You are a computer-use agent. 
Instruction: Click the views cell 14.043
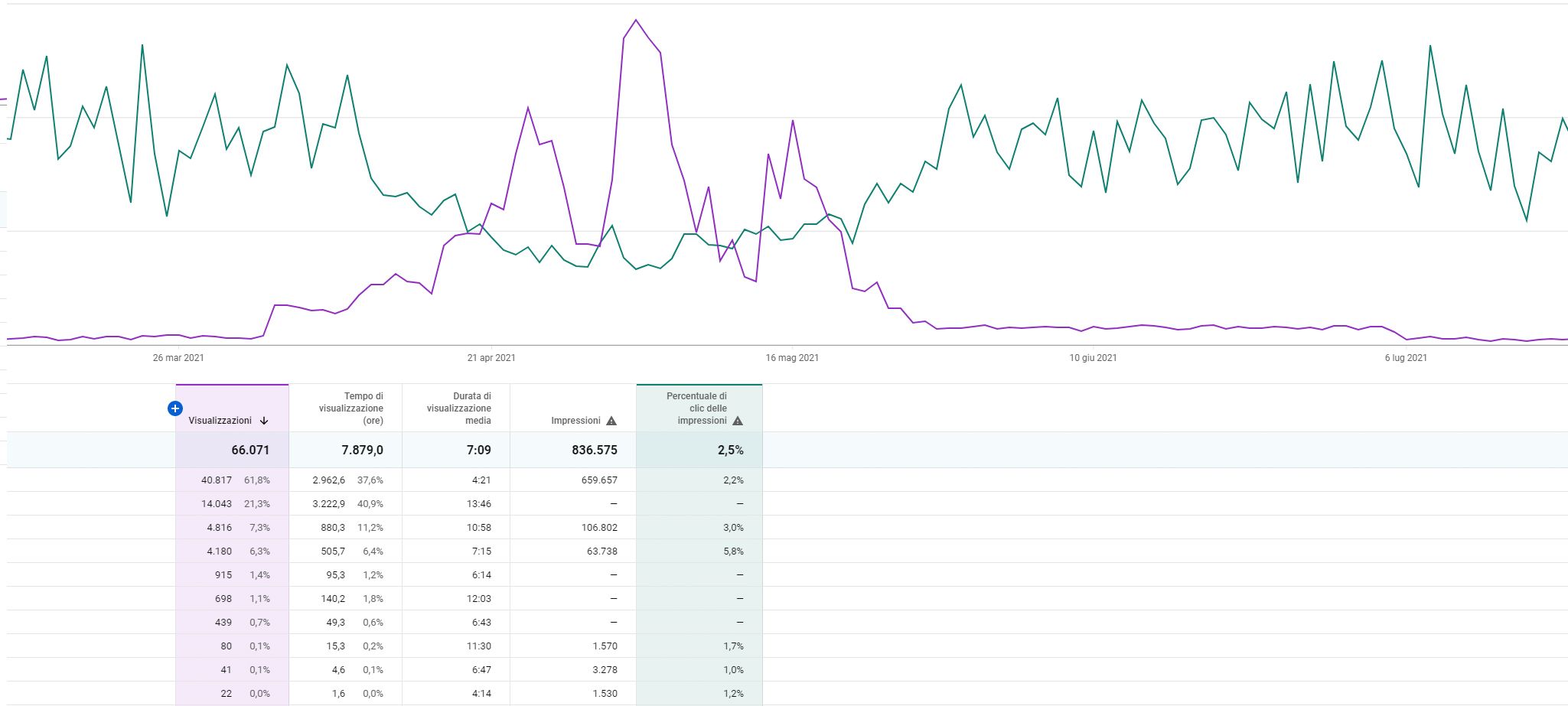(217, 503)
